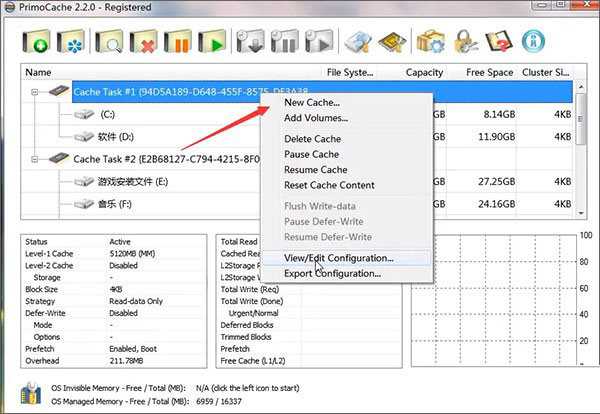600x414 pixels.
Task: Click the volume list vertical scrollbar
Action: point(582,150)
